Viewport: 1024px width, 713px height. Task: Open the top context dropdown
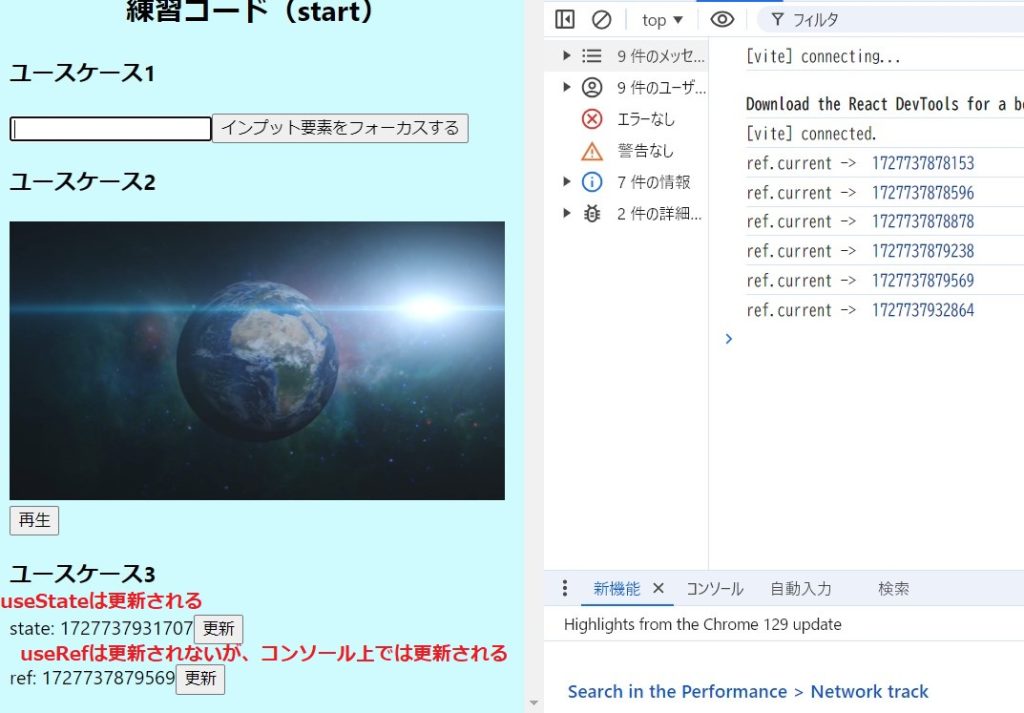[662, 20]
